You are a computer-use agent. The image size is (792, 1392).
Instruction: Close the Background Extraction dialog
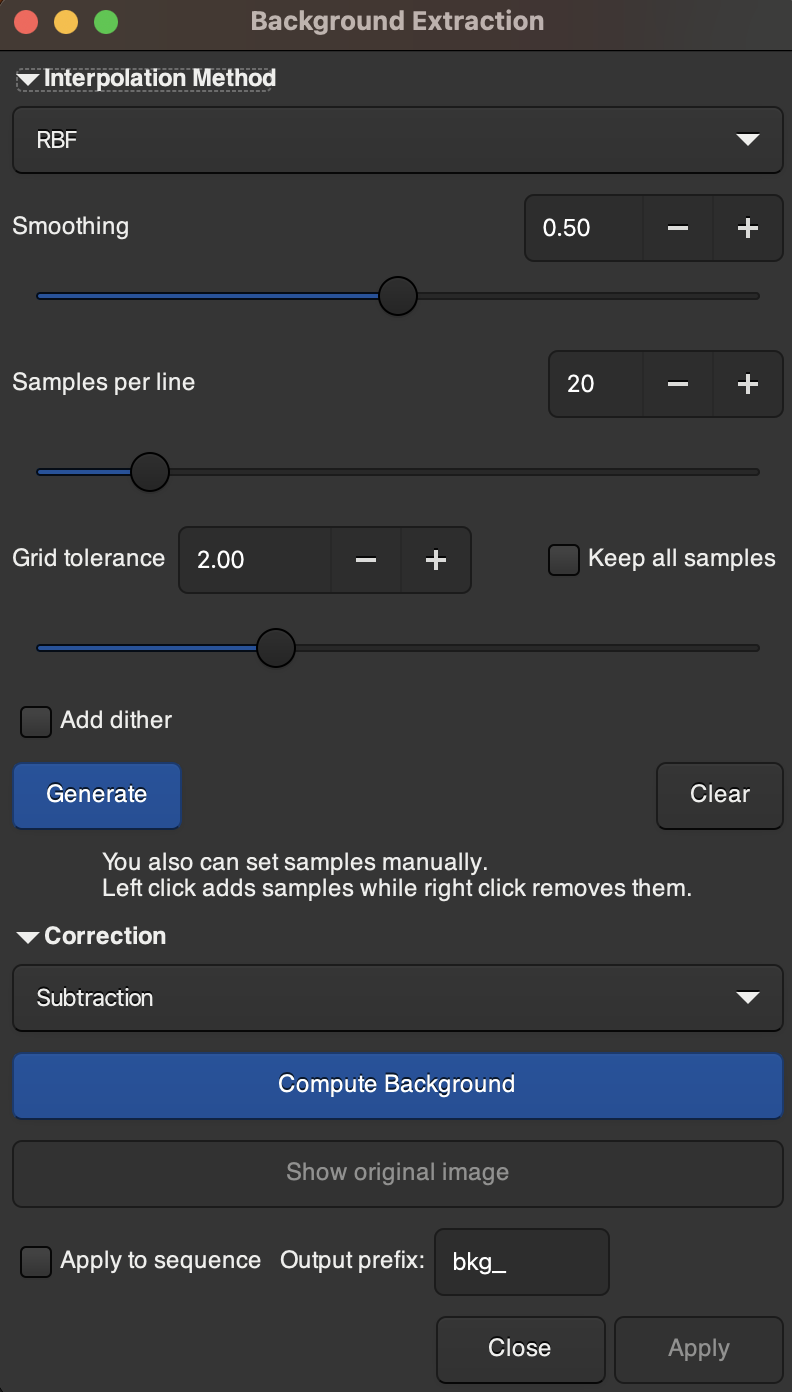520,1349
